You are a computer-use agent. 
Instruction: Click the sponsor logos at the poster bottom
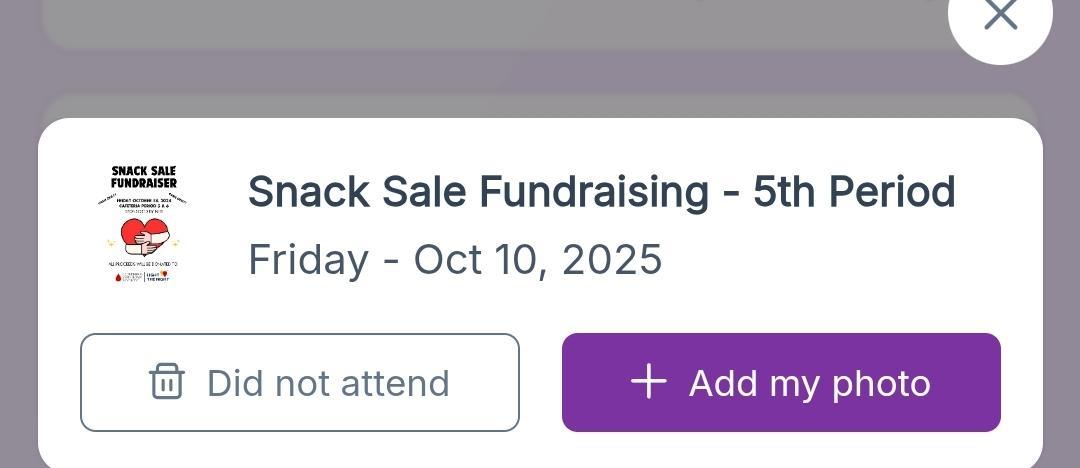tap(143, 276)
